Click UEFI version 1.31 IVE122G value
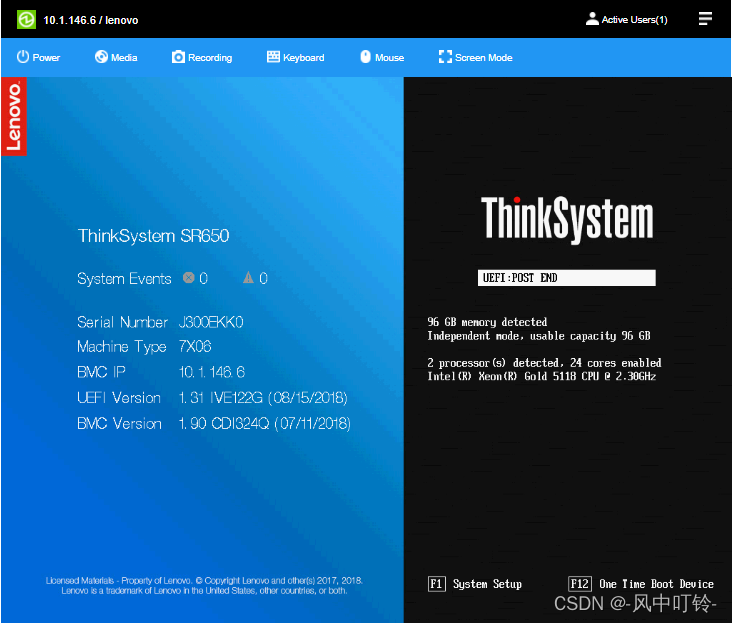The image size is (733, 623). tap(263, 398)
